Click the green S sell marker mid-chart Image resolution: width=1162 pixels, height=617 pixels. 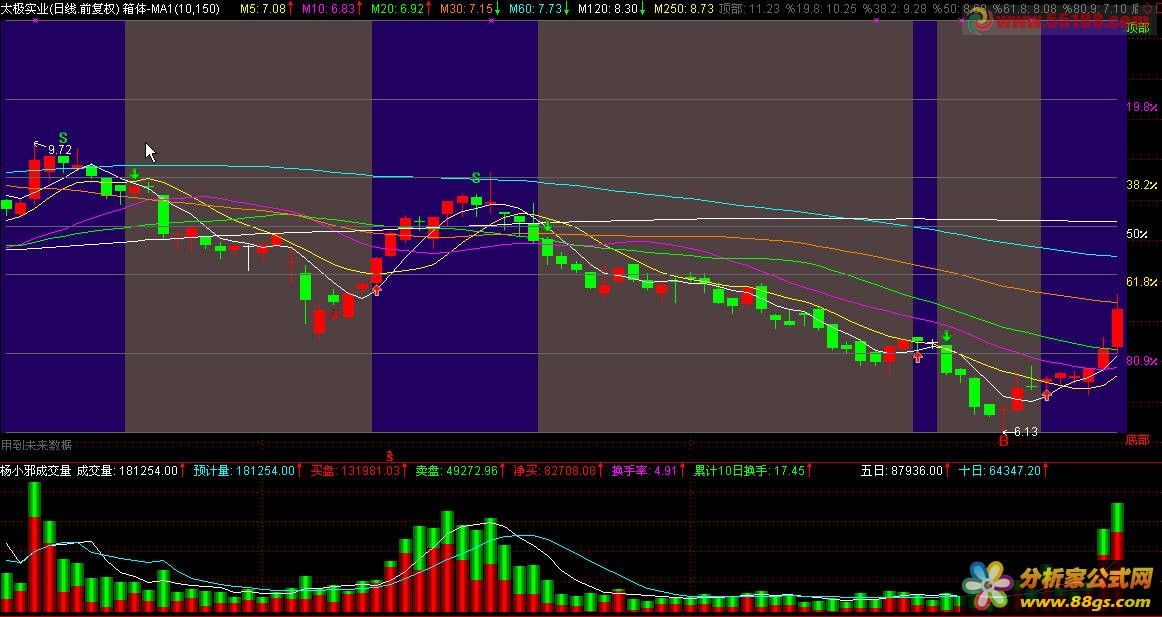point(477,178)
